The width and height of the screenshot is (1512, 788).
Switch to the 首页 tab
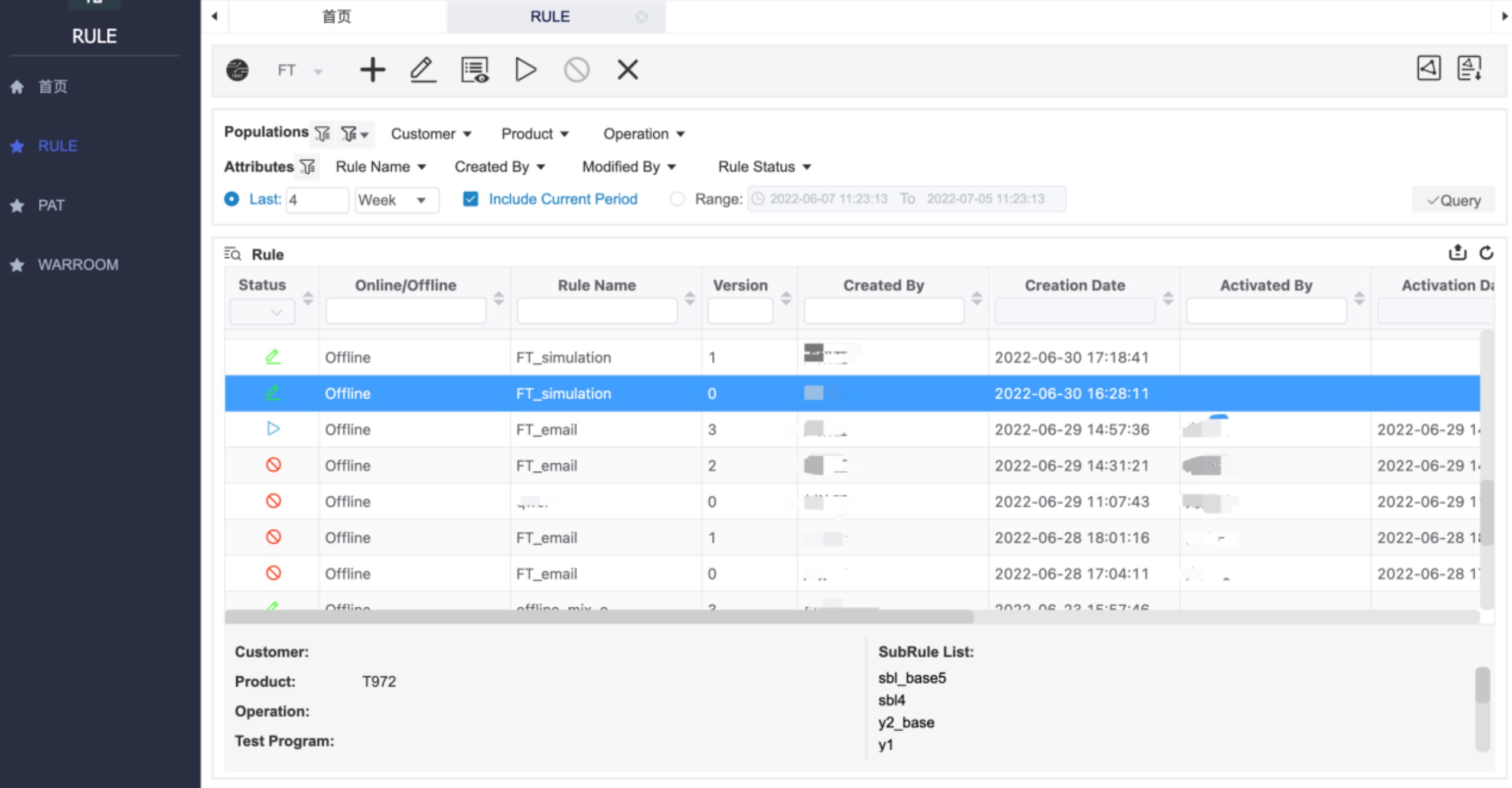(x=337, y=17)
